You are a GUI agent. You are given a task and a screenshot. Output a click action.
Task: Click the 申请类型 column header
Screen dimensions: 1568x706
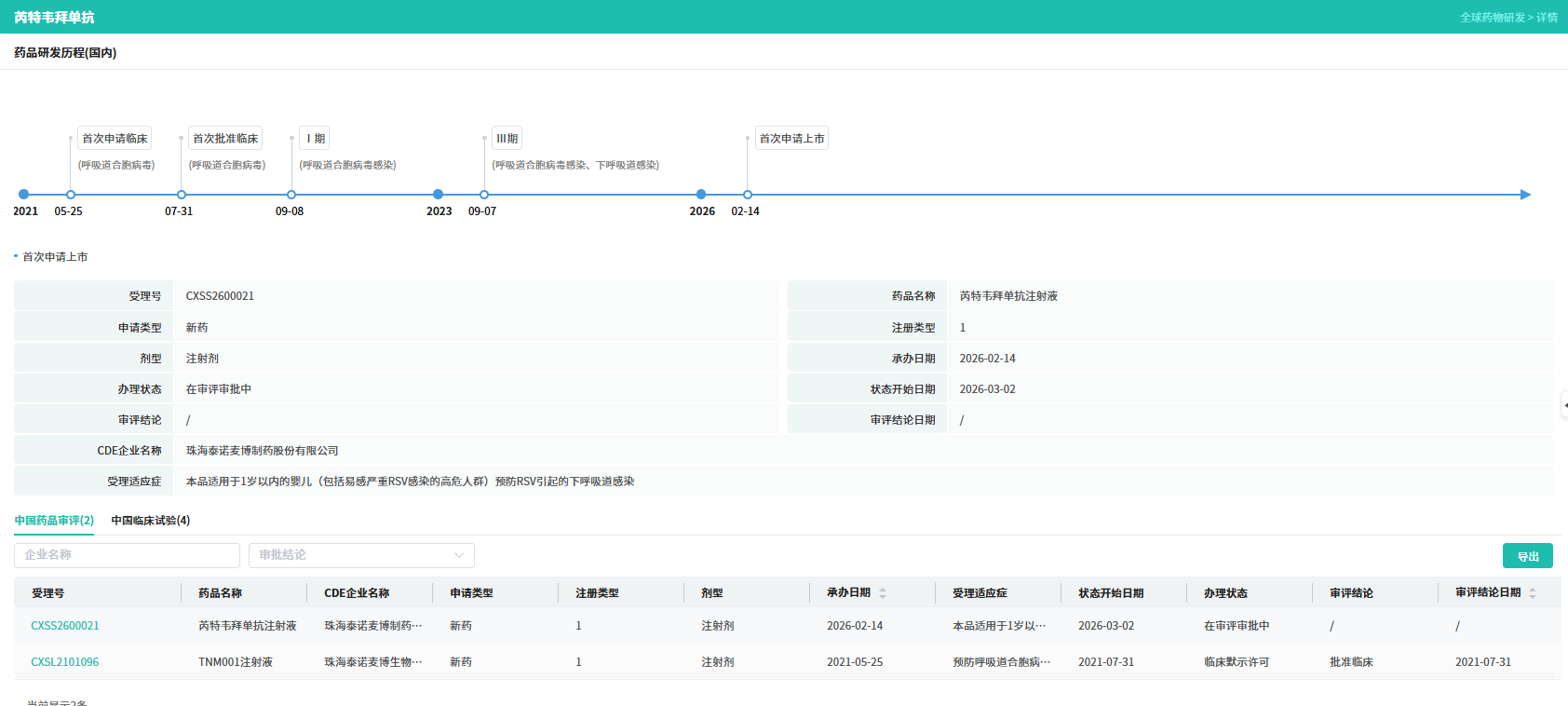[471, 593]
